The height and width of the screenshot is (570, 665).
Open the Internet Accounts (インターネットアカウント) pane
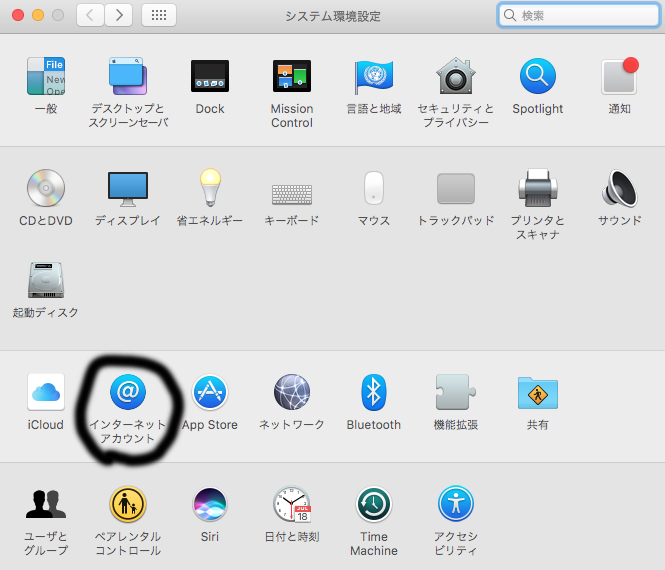128,393
